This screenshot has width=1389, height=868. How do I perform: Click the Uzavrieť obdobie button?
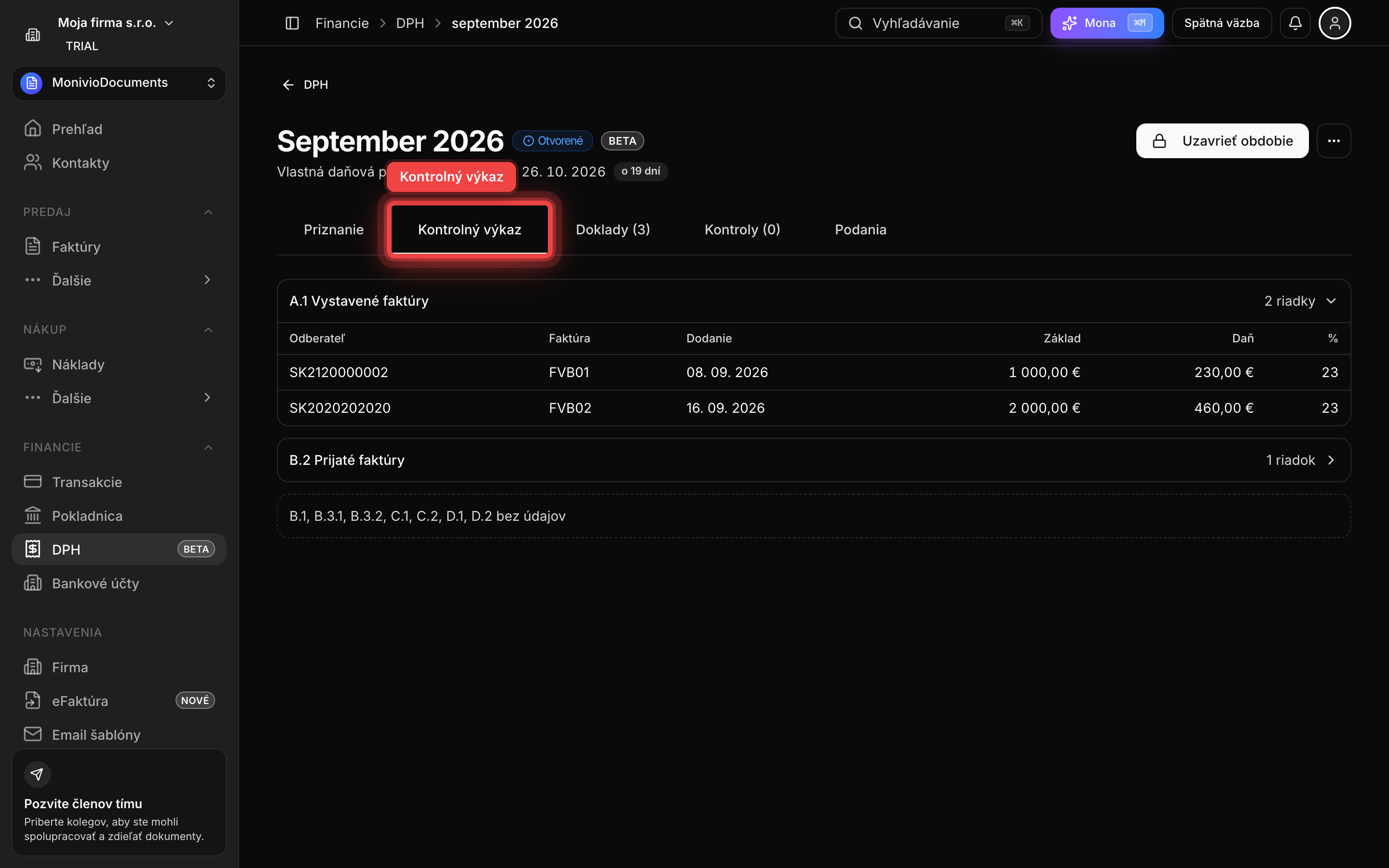[x=1222, y=141]
